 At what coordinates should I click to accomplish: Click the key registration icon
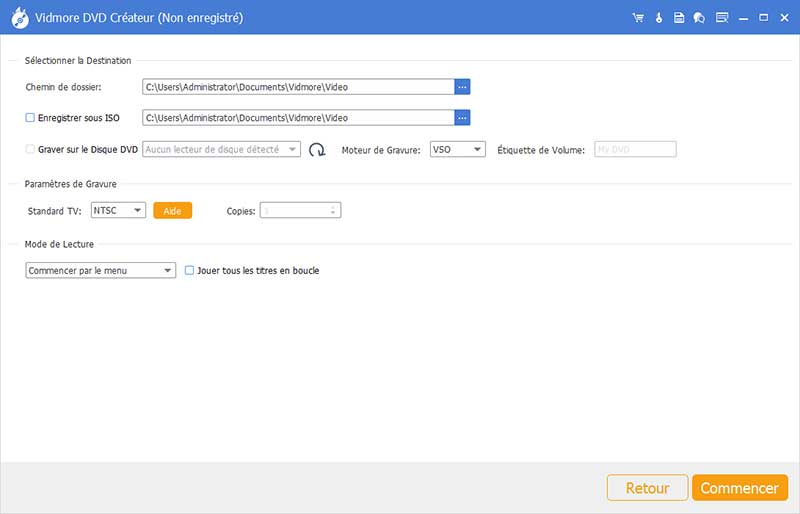659,18
